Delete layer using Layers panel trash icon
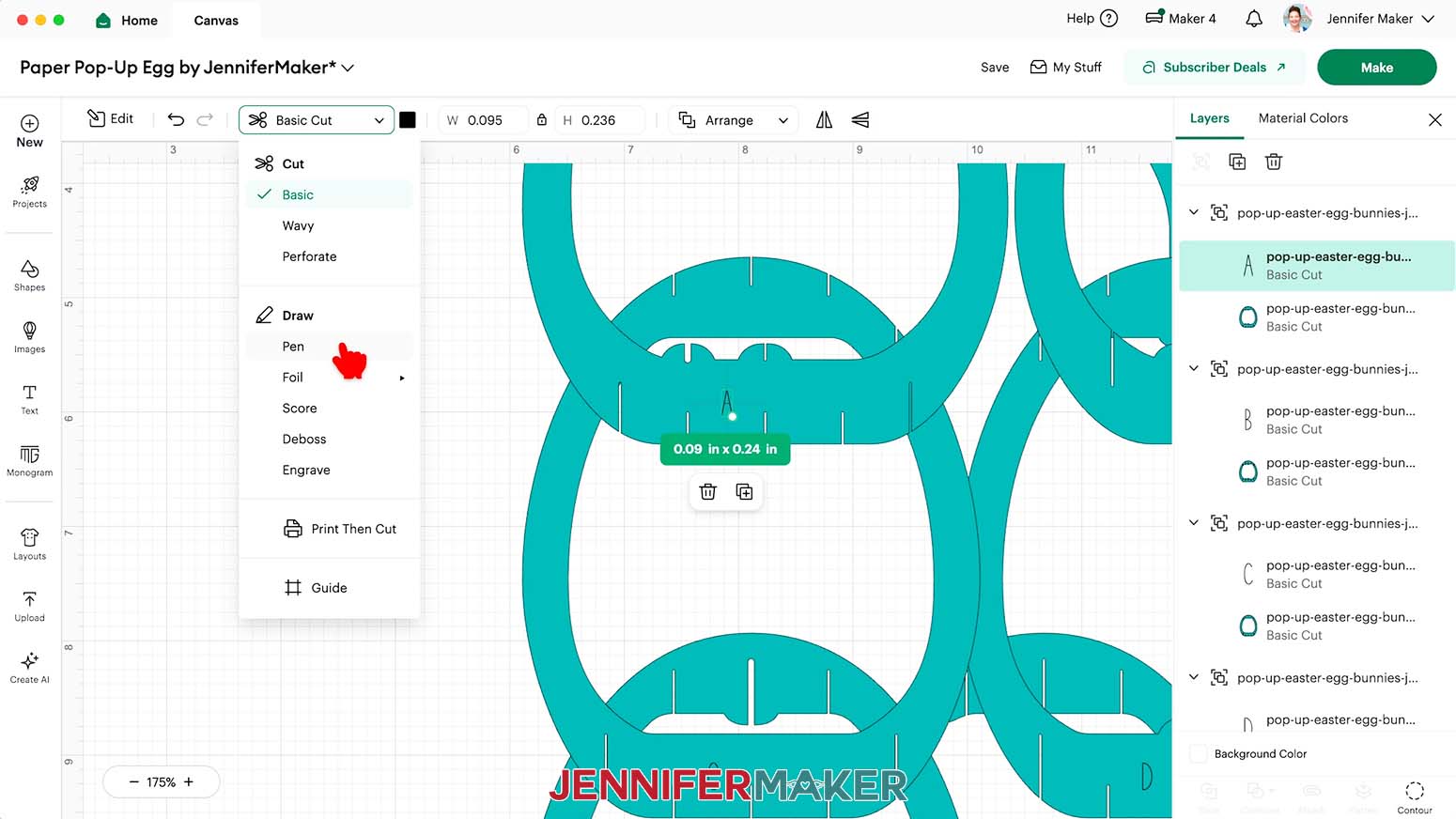 click(x=1274, y=162)
